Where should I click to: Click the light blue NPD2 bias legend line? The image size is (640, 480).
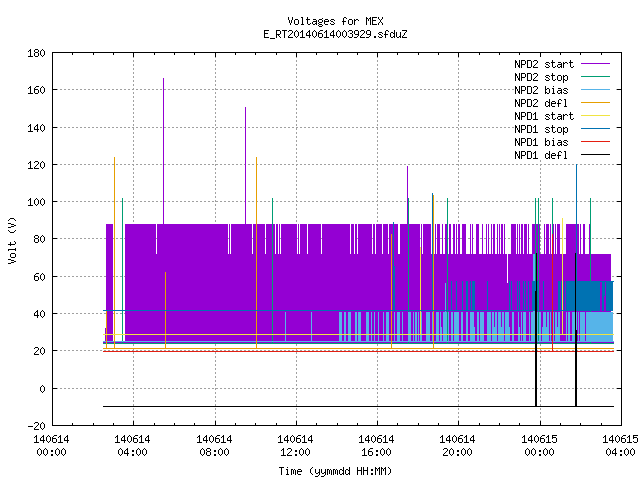pyautogui.click(x=596, y=90)
